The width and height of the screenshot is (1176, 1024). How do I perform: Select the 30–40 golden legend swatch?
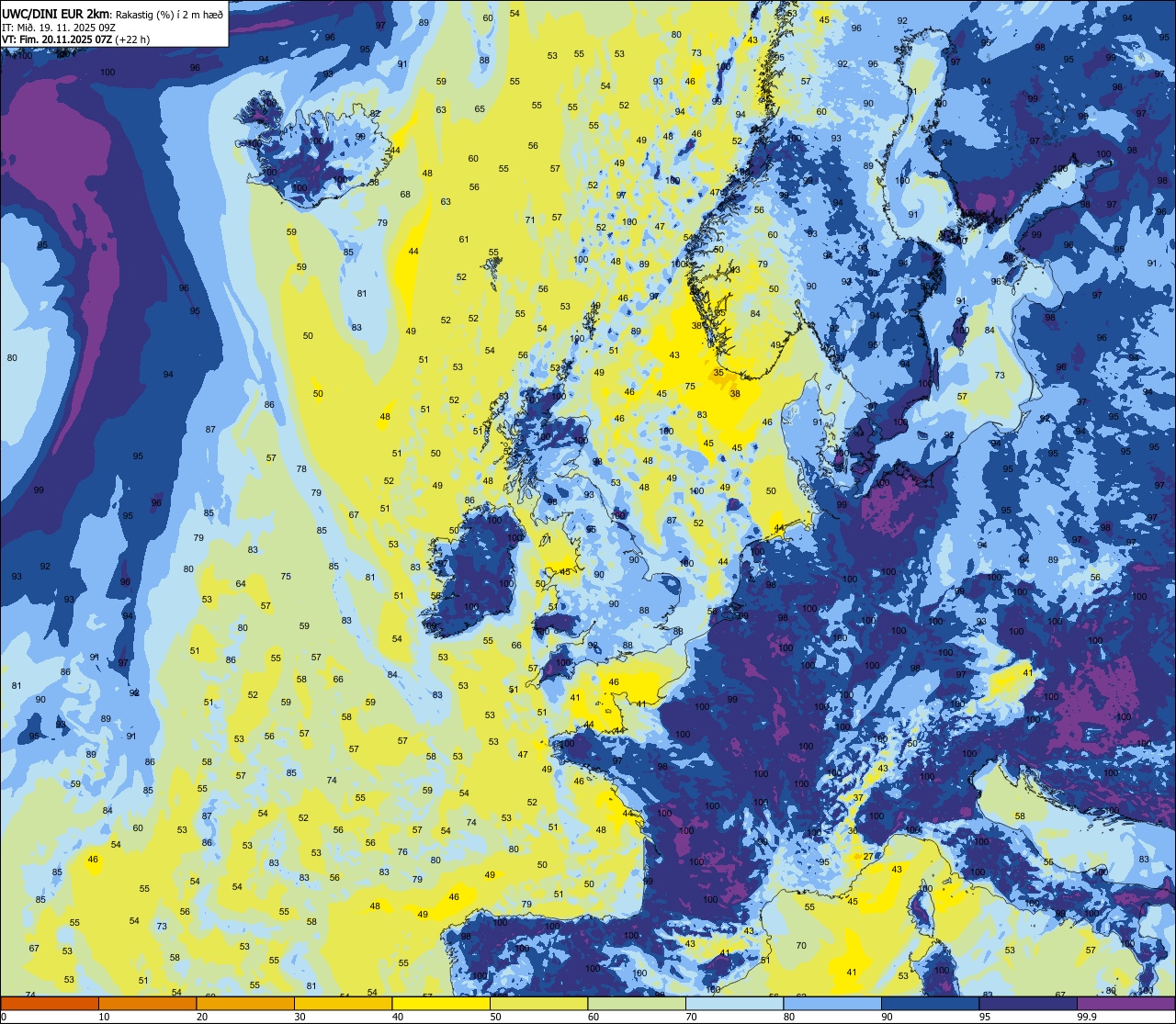coord(343,1003)
